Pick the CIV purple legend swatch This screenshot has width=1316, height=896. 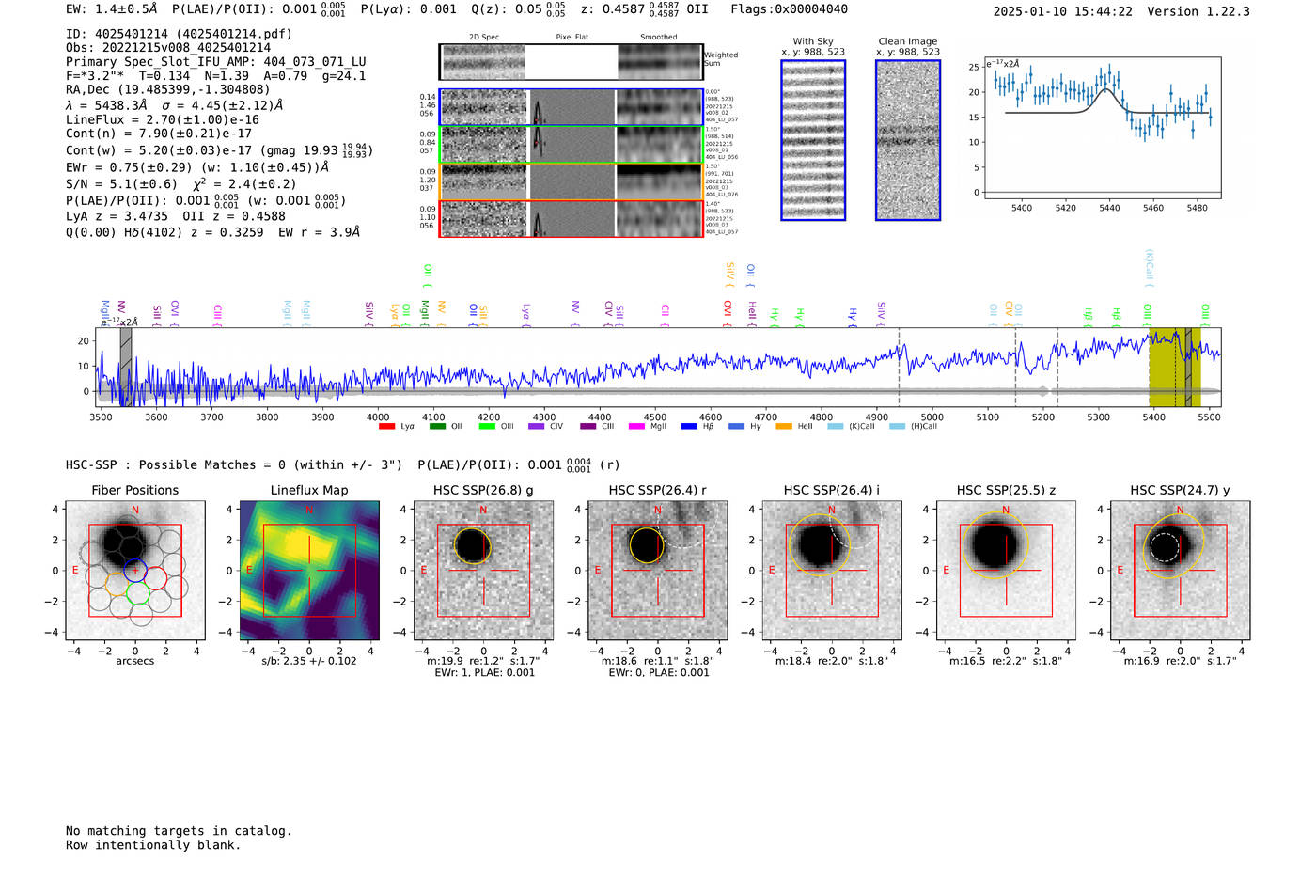click(x=536, y=427)
